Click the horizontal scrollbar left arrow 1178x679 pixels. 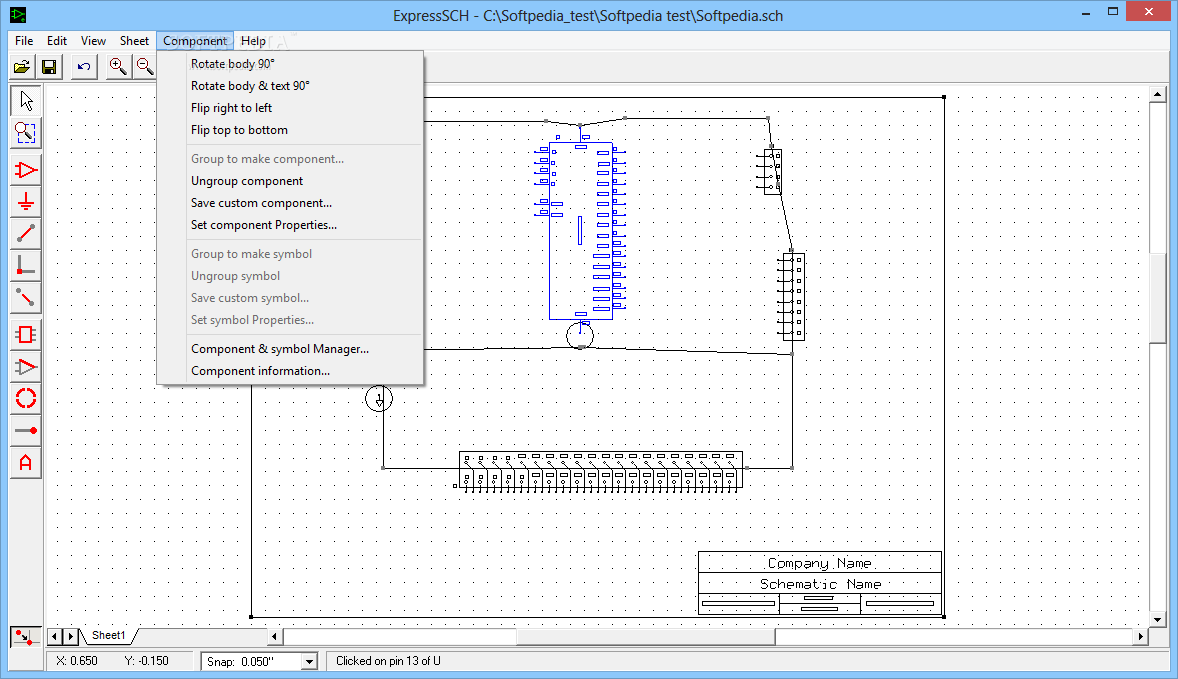275,636
